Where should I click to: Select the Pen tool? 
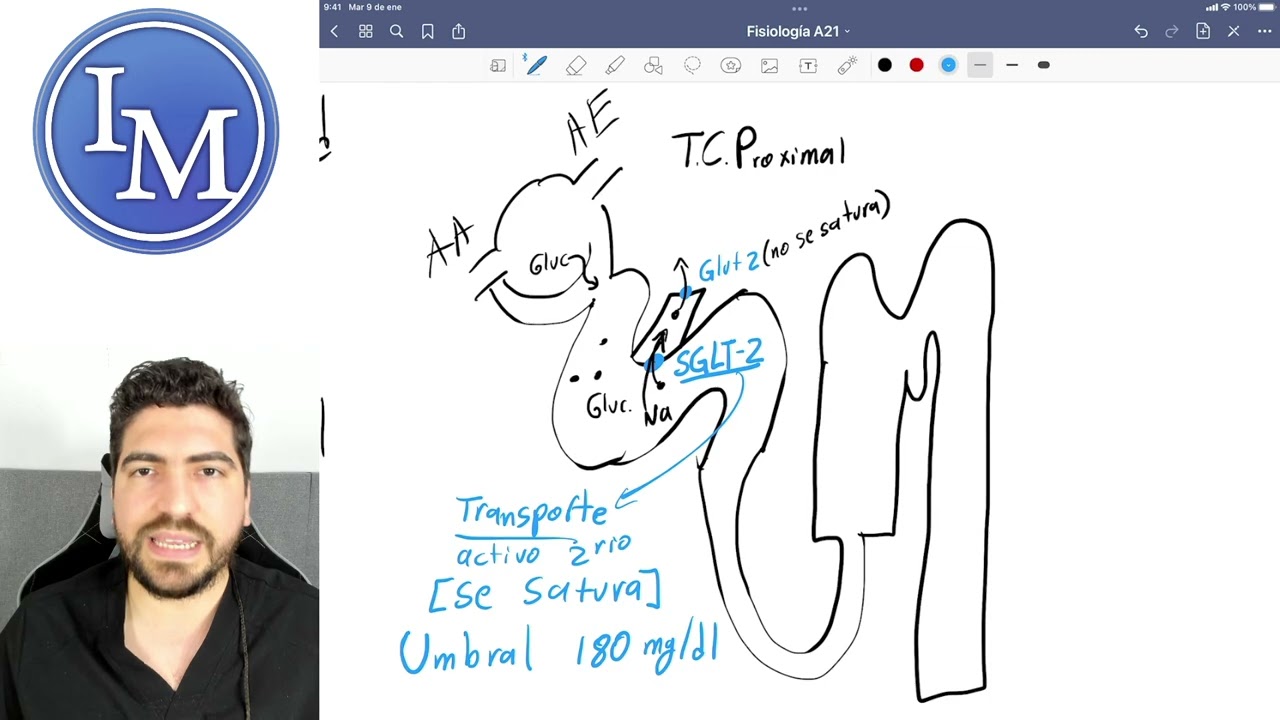[x=536, y=65]
